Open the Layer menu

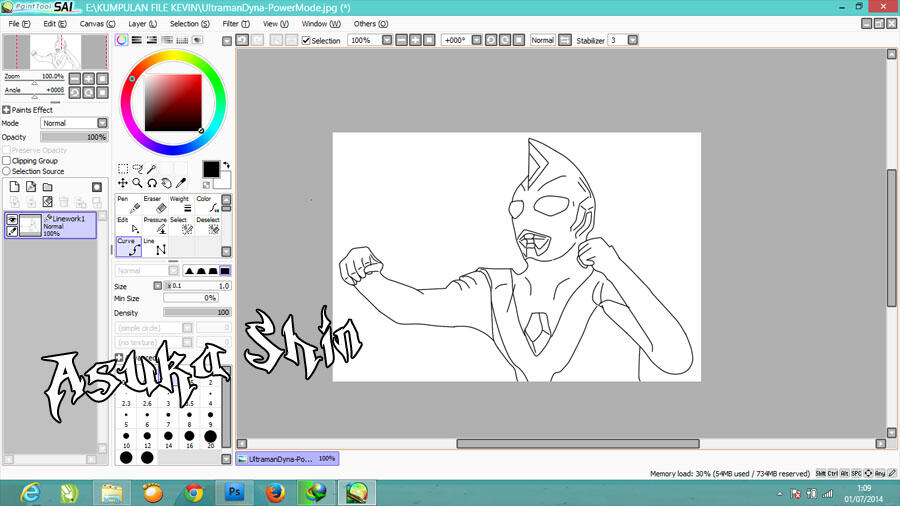point(142,24)
